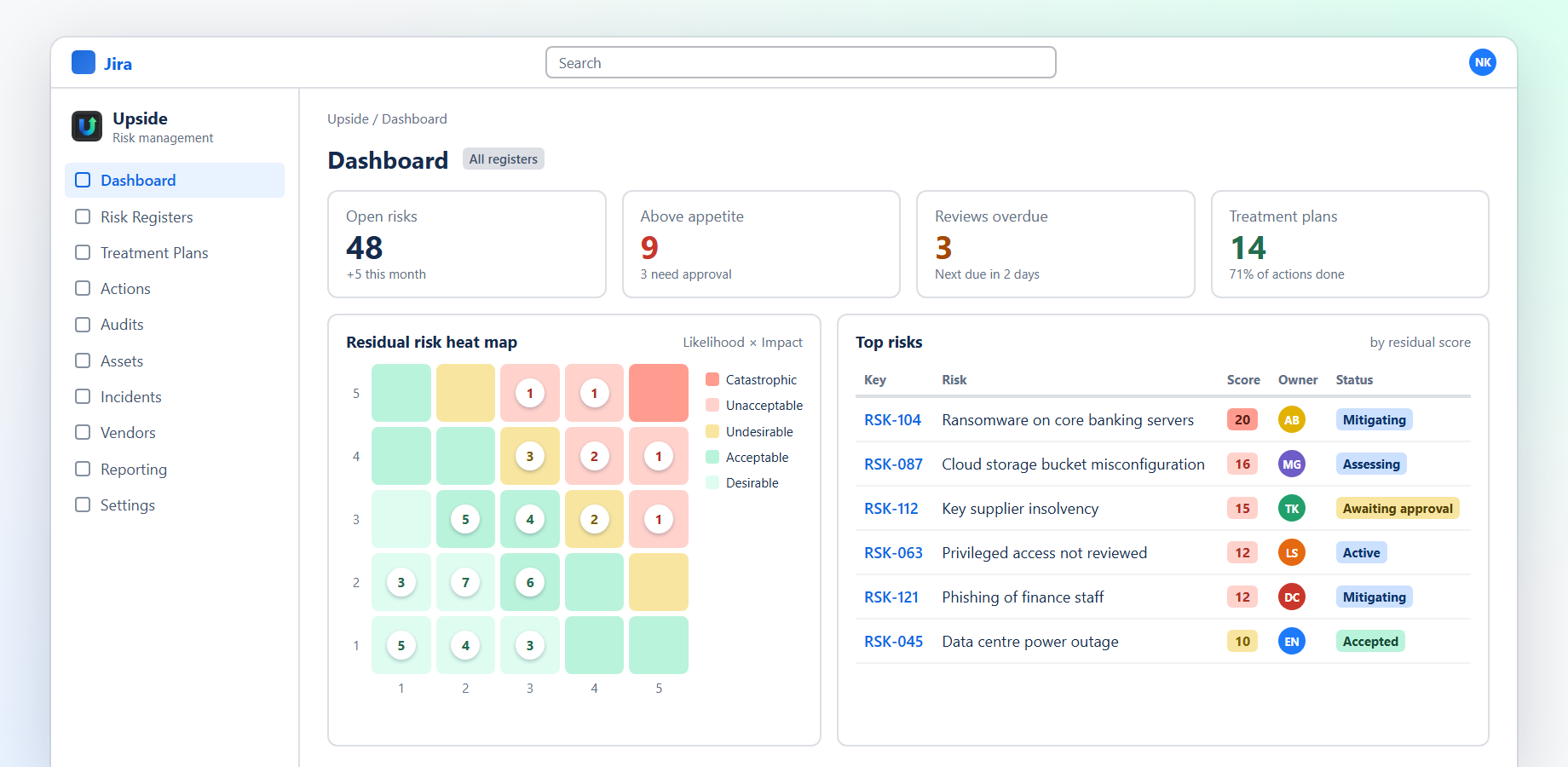Click TK owner avatar for RSK-112

coord(1292,508)
